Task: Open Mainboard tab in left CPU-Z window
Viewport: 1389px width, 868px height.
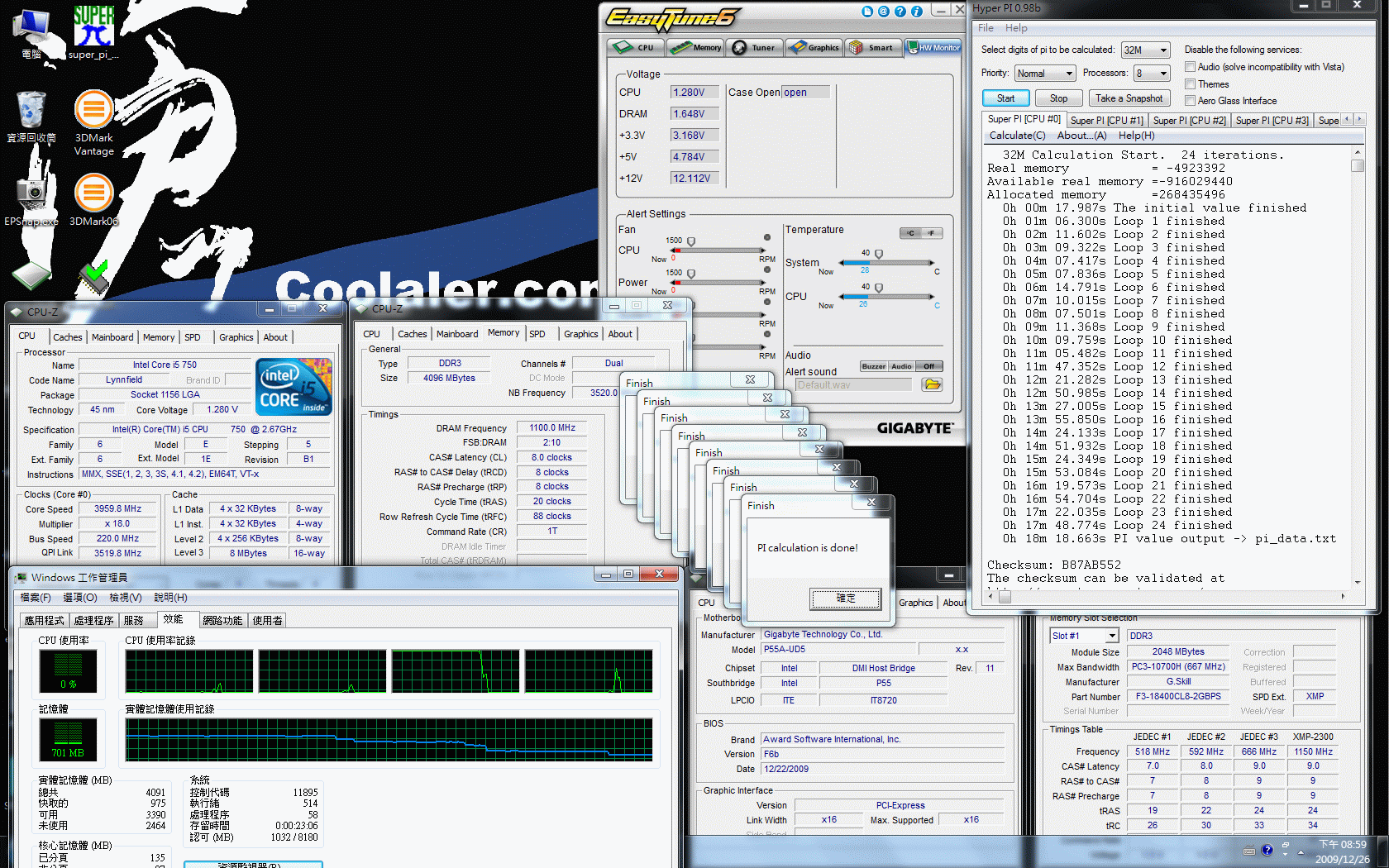Action: pos(112,337)
